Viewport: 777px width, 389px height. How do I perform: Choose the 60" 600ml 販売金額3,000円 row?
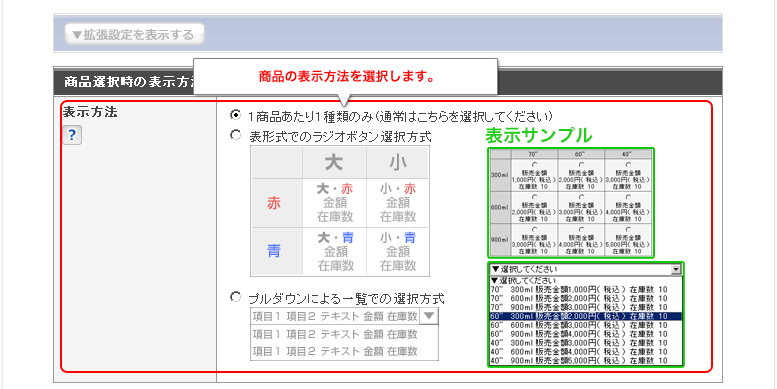pyautogui.click(x=586, y=325)
